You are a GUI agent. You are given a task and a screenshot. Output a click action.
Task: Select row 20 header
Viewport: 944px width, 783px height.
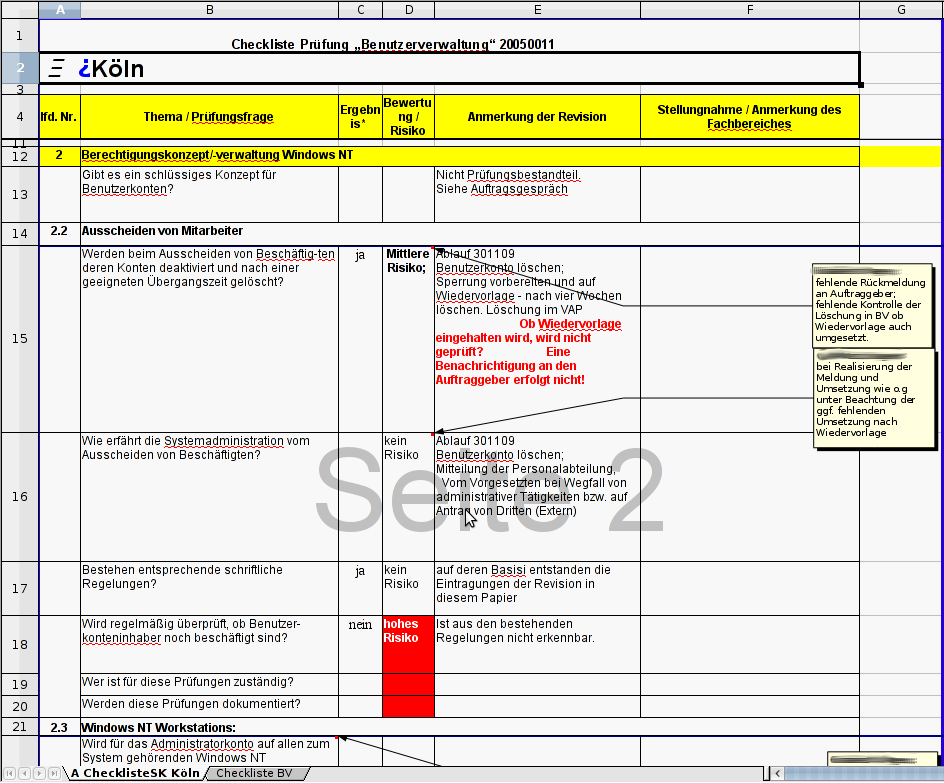pos(20,707)
